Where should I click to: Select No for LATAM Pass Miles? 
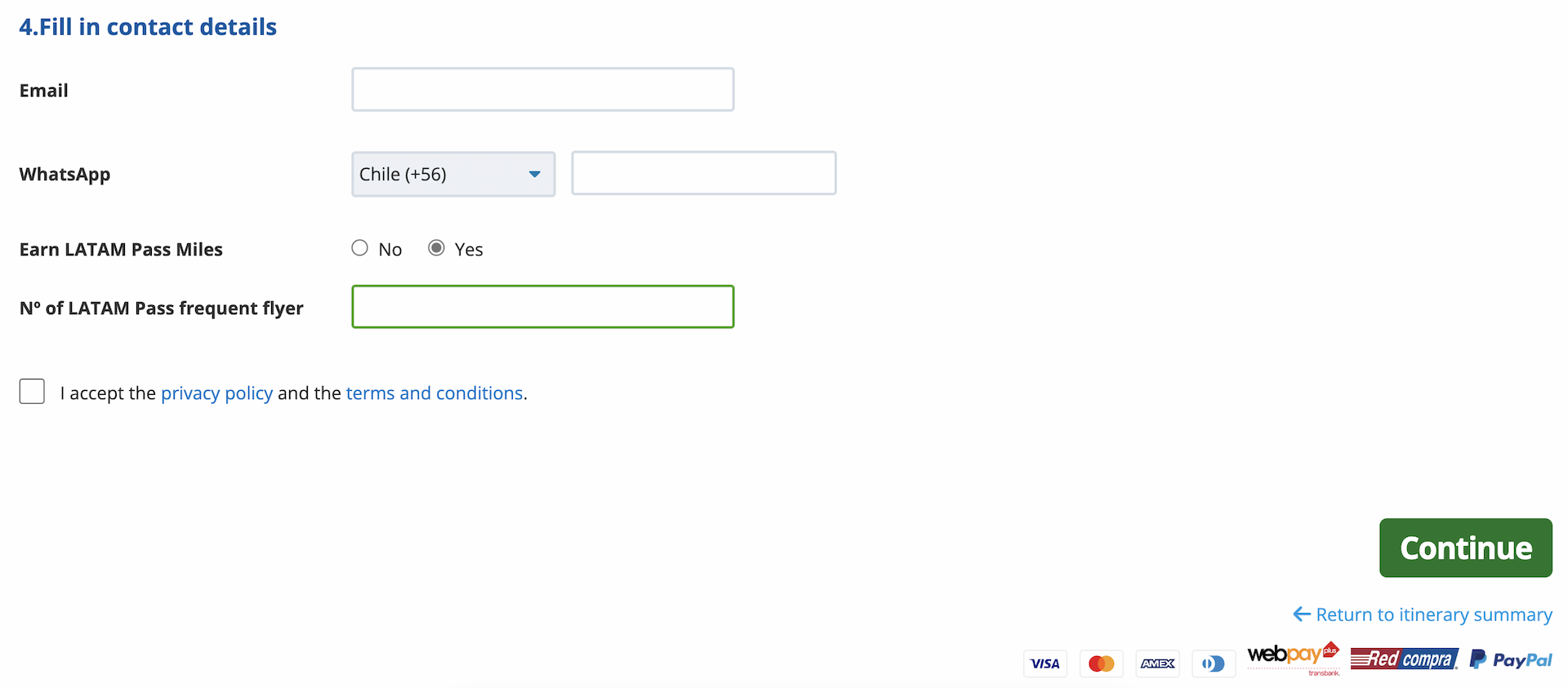click(359, 248)
